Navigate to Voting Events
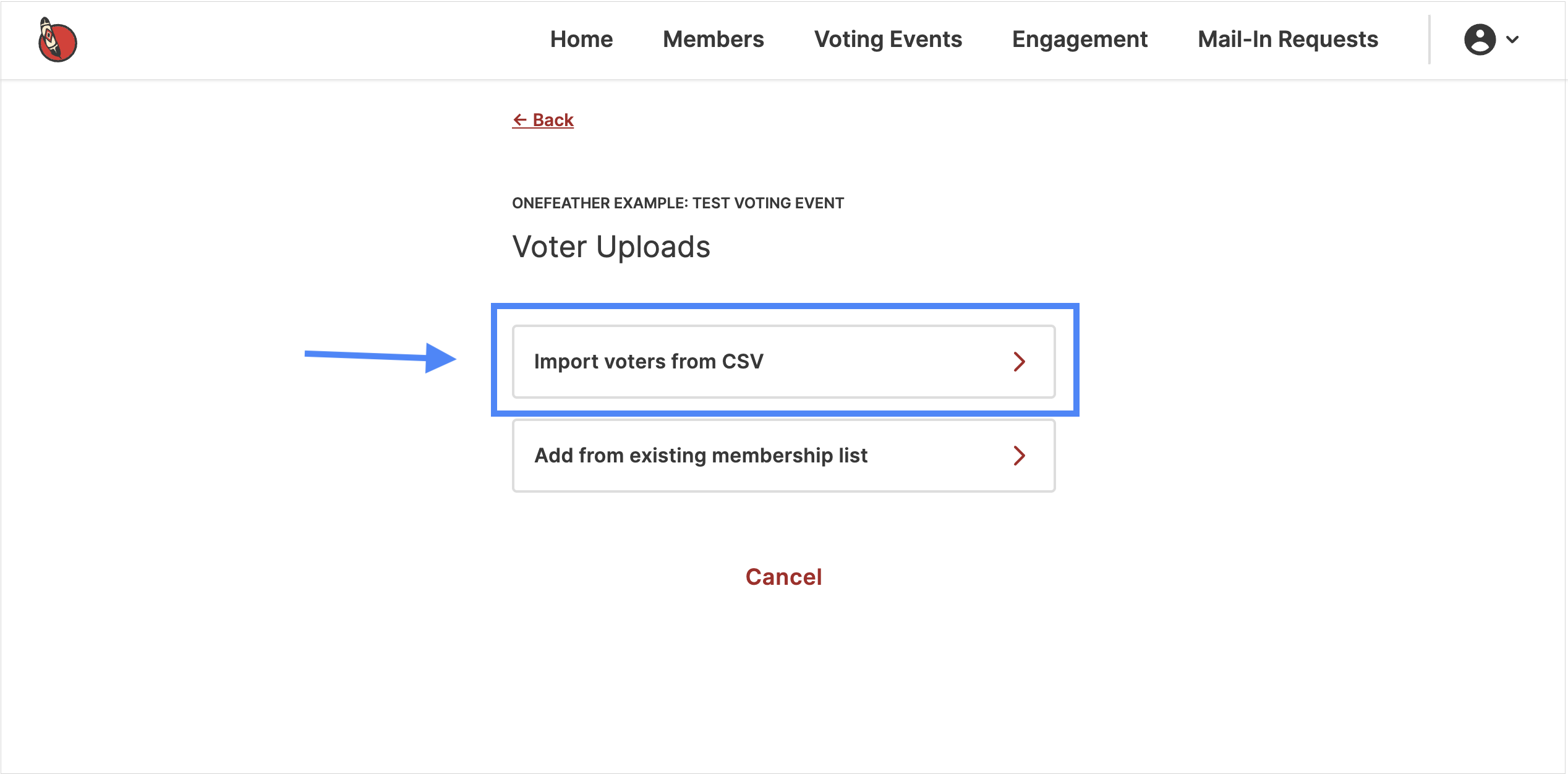Image resolution: width=1568 pixels, height=774 pixels. (x=888, y=40)
